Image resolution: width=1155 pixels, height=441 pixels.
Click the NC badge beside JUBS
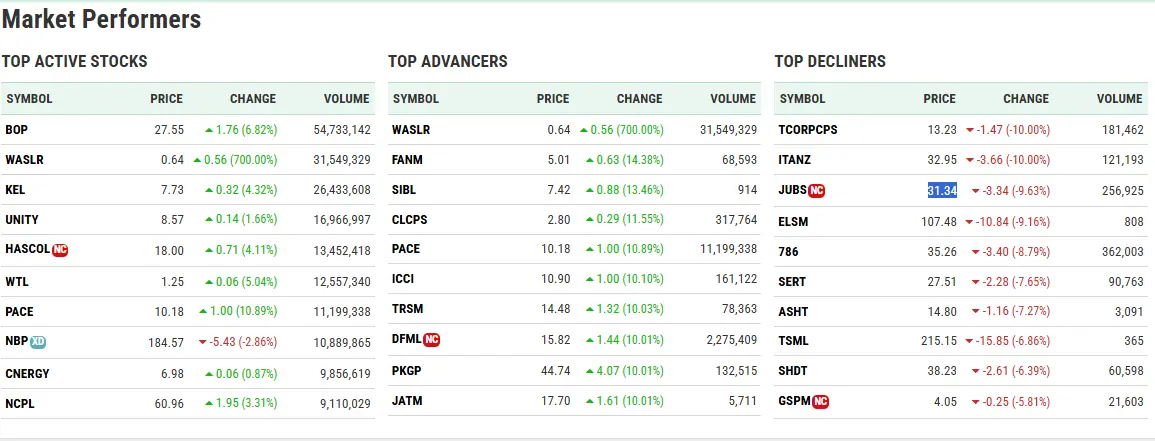click(x=817, y=190)
